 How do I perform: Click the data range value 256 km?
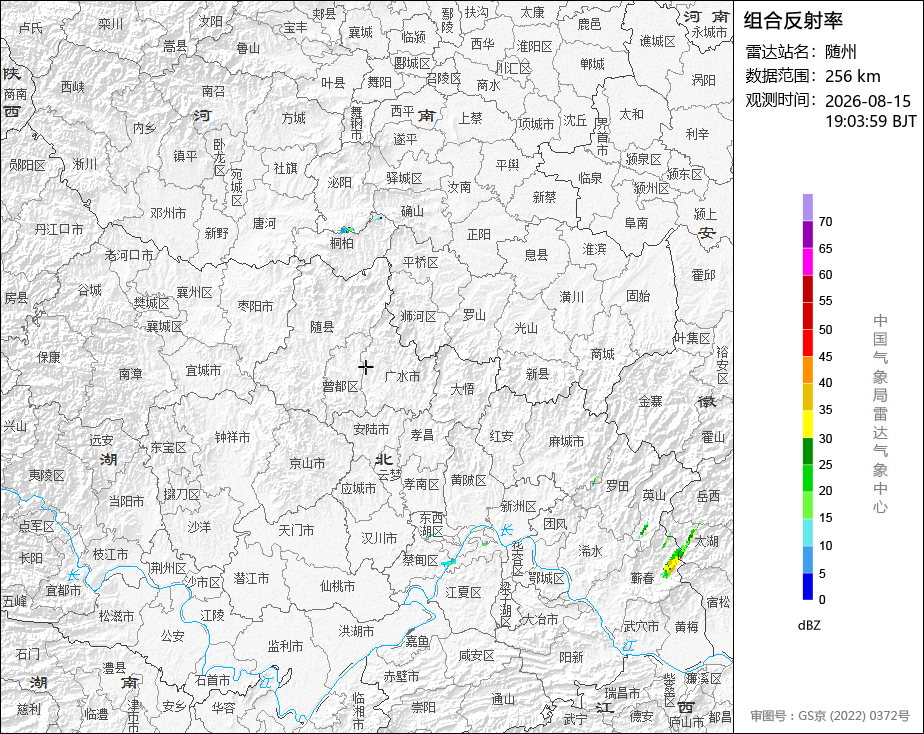click(x=852, y=76)
